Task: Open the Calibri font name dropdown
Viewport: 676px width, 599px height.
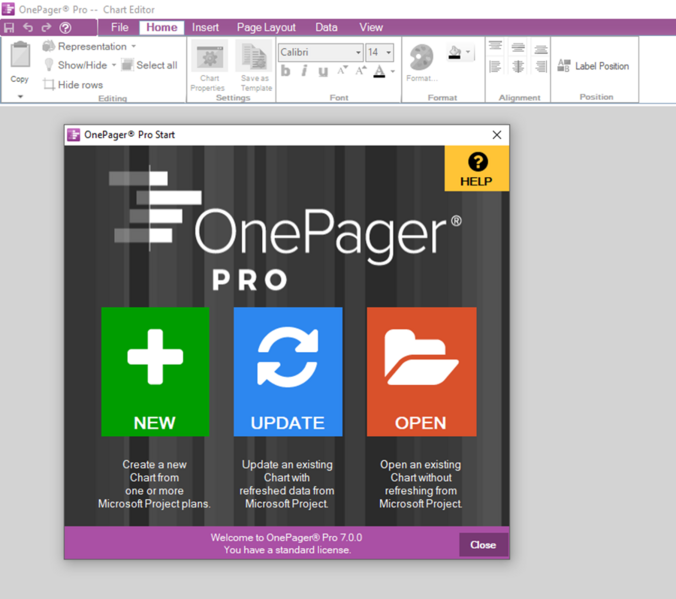Action: (x=358, y=53)
